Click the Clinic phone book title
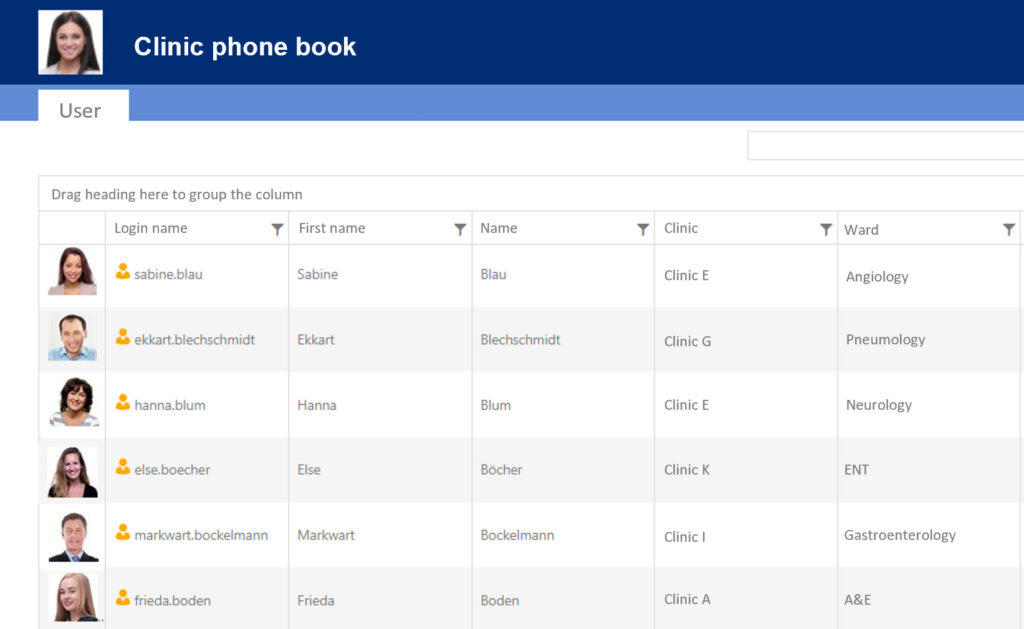The width and height of the screenshot is (1024, 629). pos(244,46)
